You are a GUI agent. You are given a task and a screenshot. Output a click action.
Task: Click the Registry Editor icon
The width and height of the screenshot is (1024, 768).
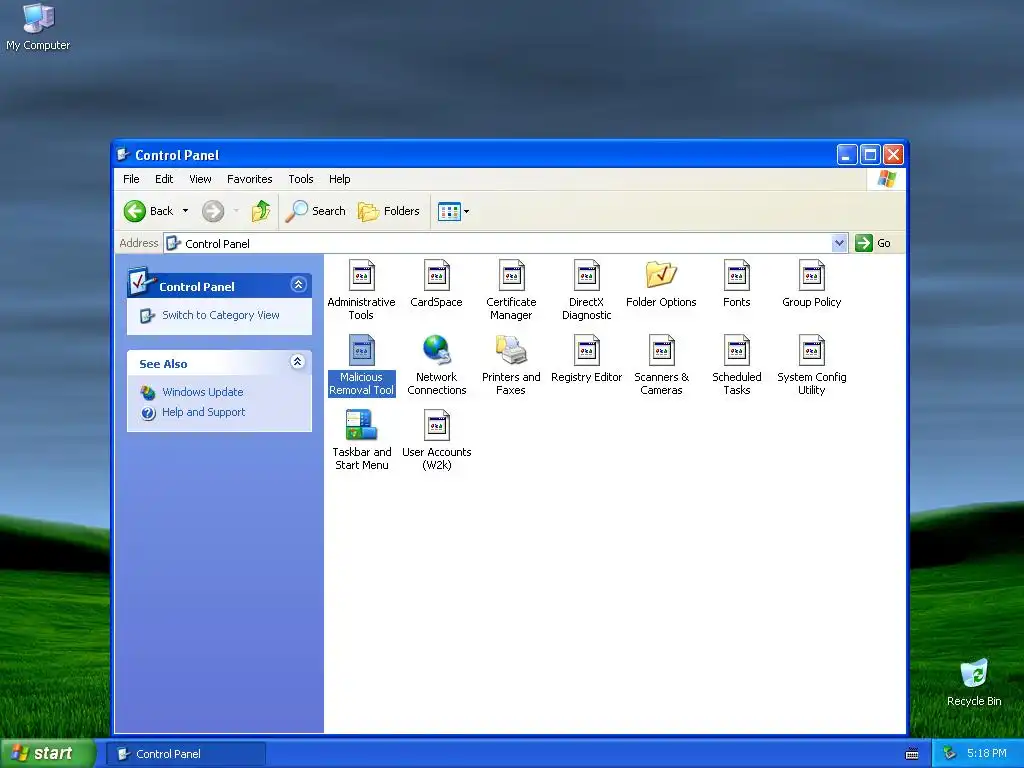point(586,351)
